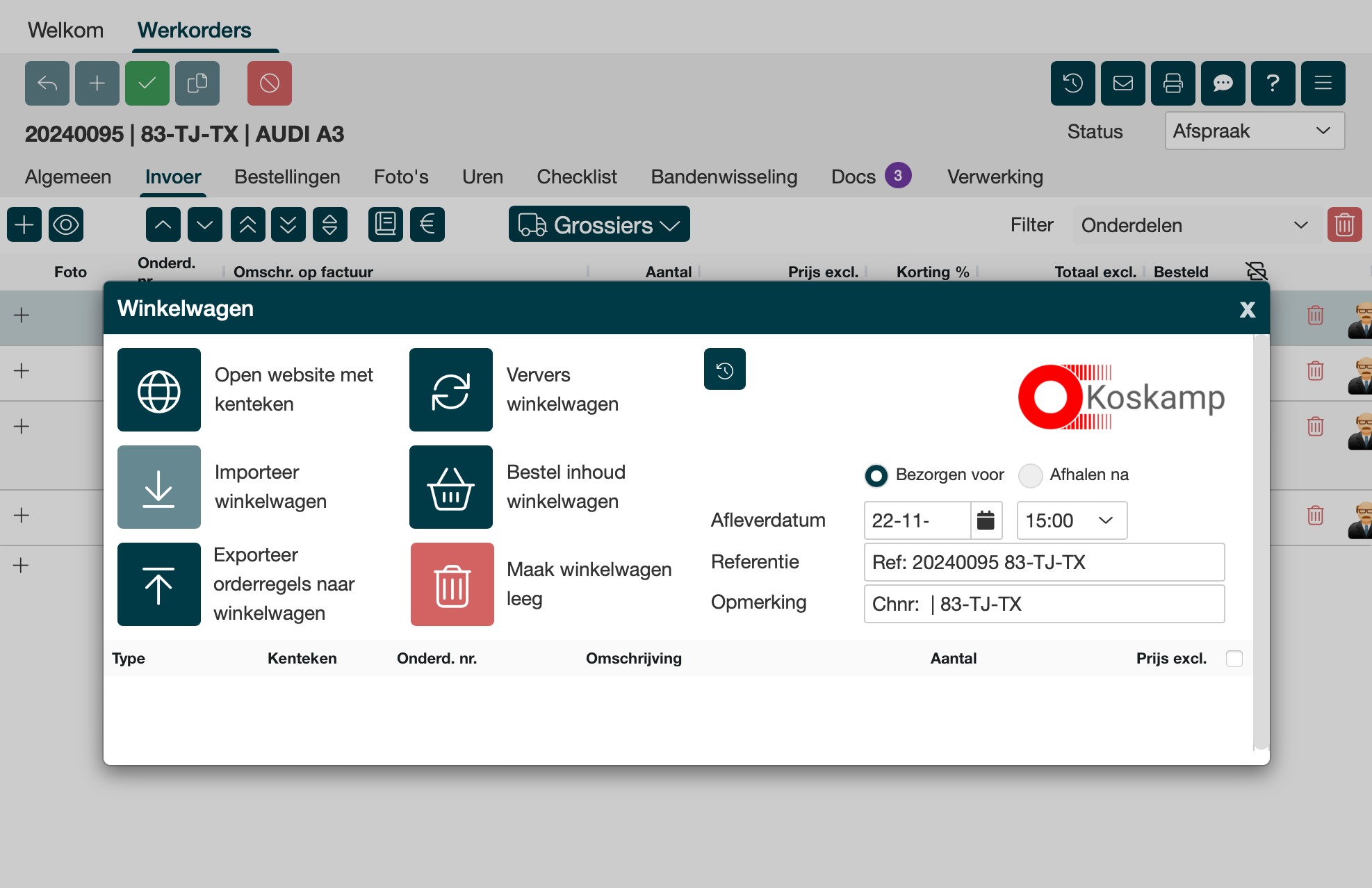Click the red trash icon to empty cart
This screenshot has width=1372, height=888.
(x=452, y=584)
